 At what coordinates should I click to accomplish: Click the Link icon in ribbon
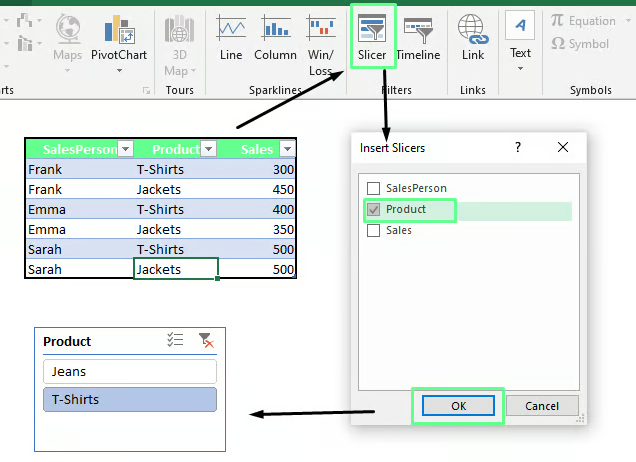pos(473,38)
